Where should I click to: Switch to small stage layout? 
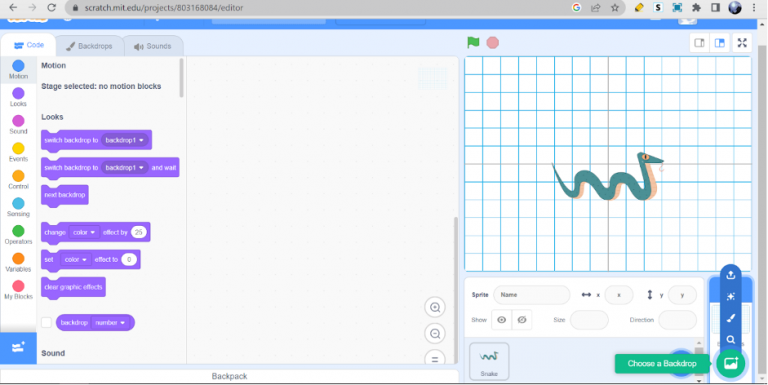699,43
